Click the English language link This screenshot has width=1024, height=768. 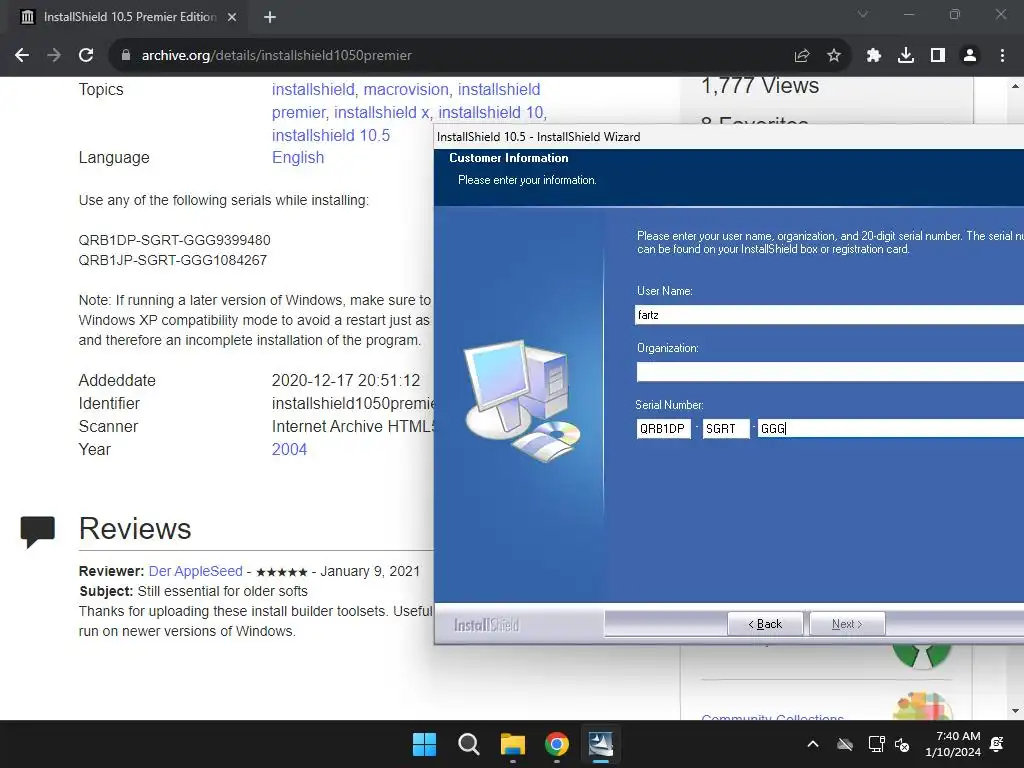[x=298, y=157]
